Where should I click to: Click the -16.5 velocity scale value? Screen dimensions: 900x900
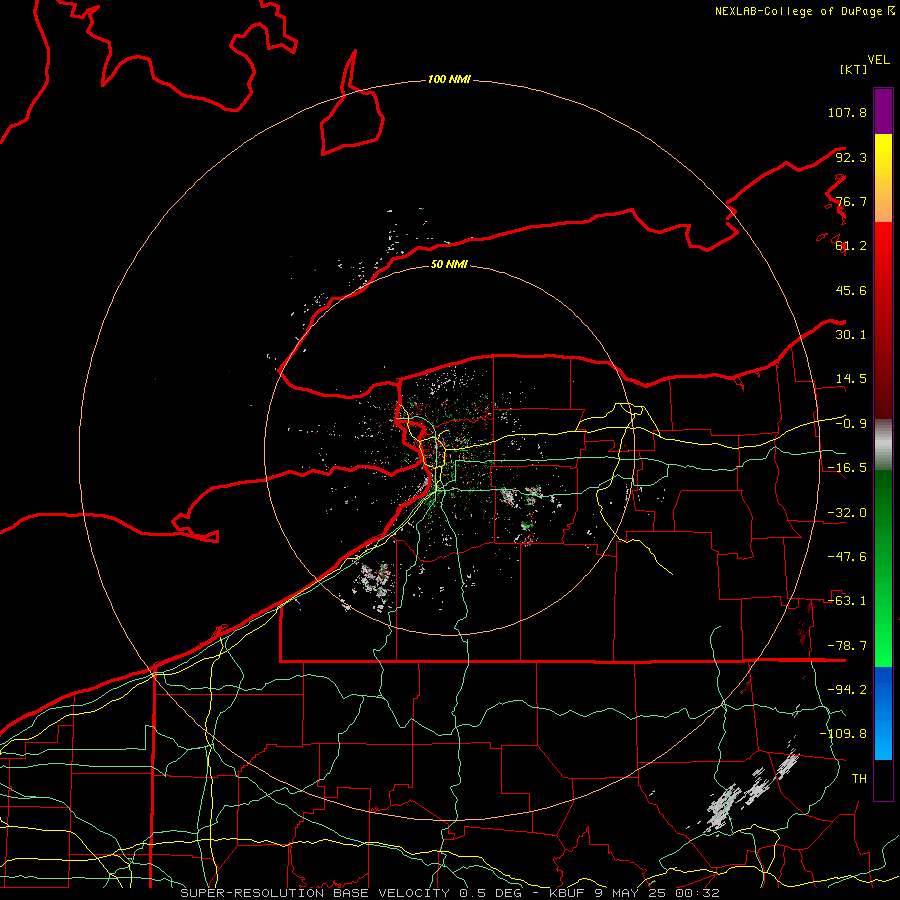click(x=847, y=468)
